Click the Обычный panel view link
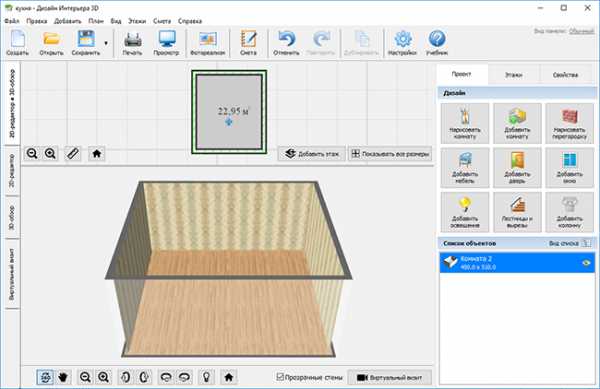This screenshot has width=600, height=389. point(582,31)
